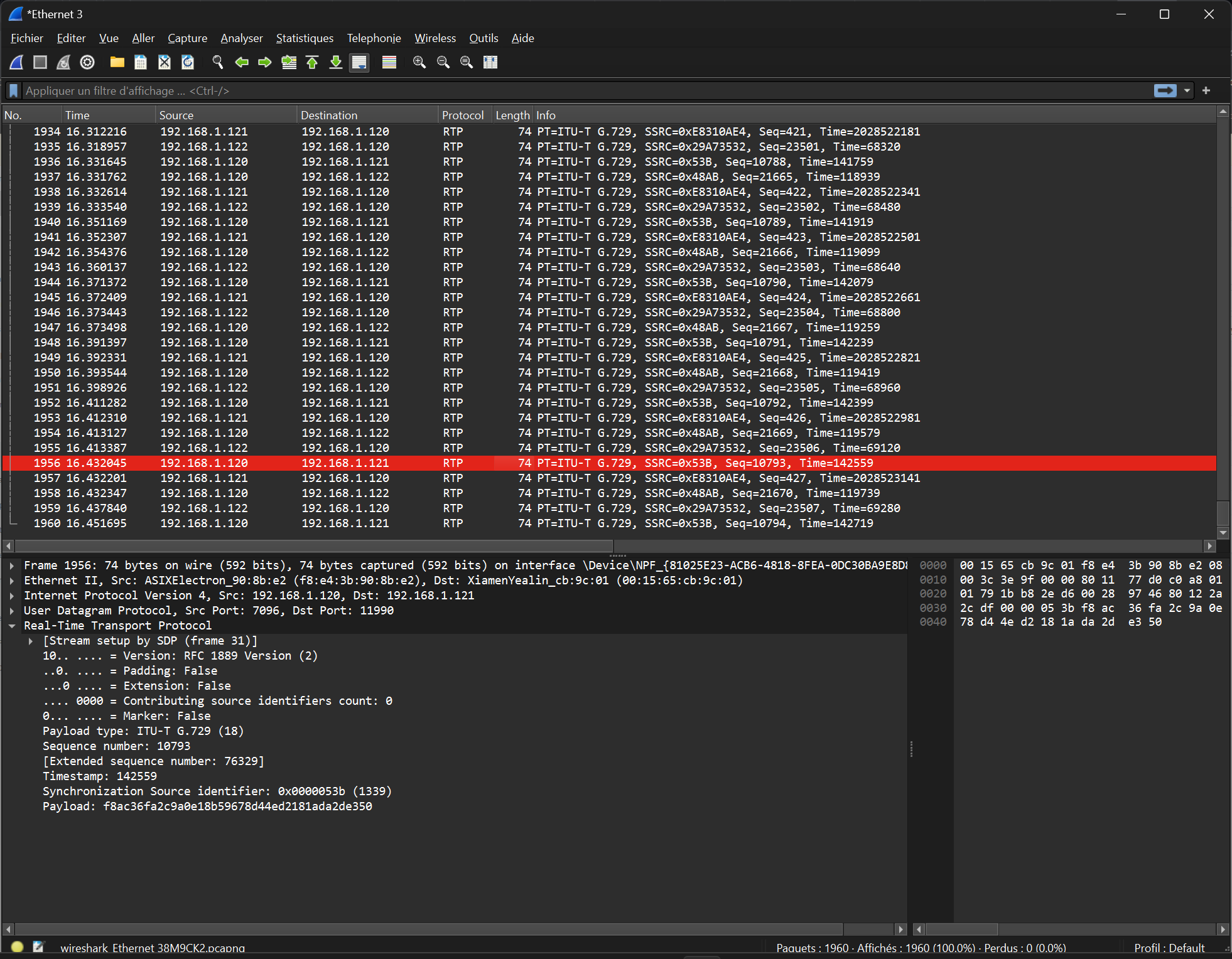
Task: Reset text to normal size
Action: [x=467, y=62]
